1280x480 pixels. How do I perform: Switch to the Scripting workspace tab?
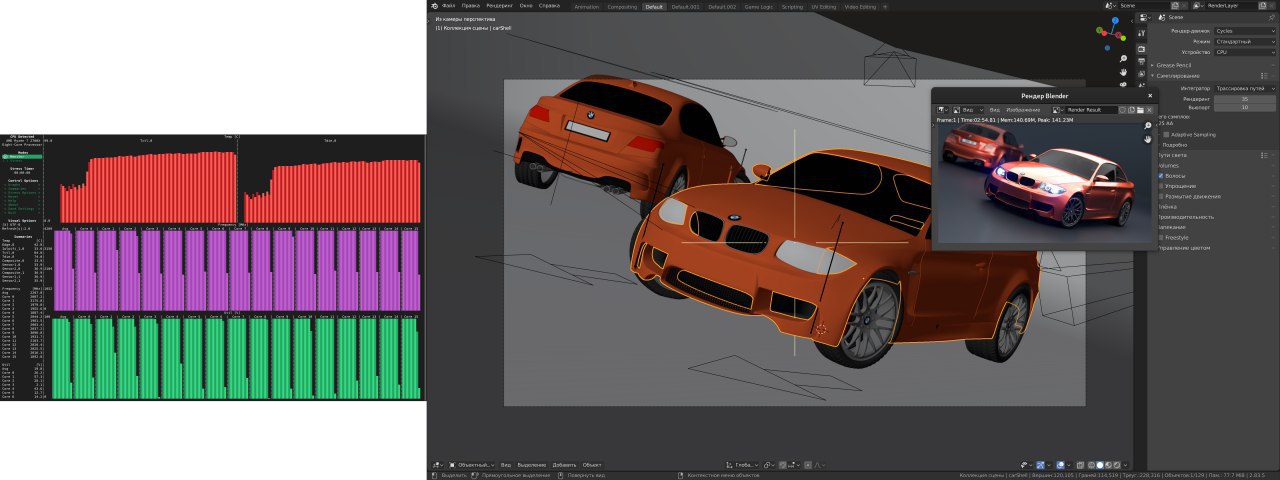click(x=792, y=6)
